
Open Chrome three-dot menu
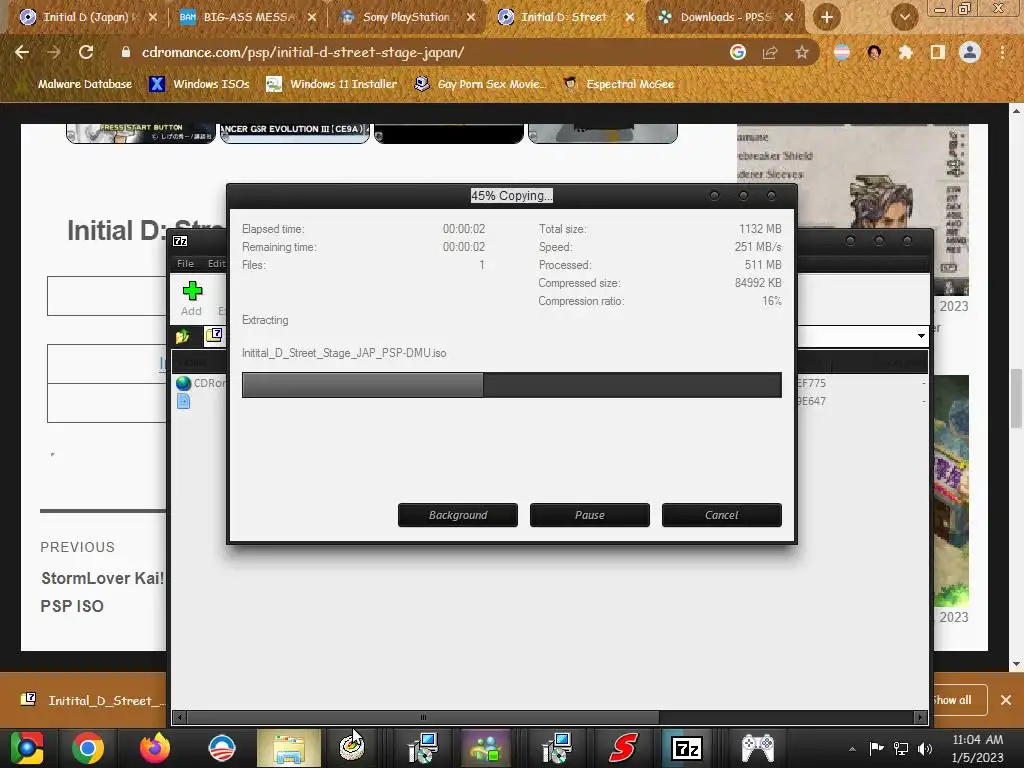(x=1002, y=52)
